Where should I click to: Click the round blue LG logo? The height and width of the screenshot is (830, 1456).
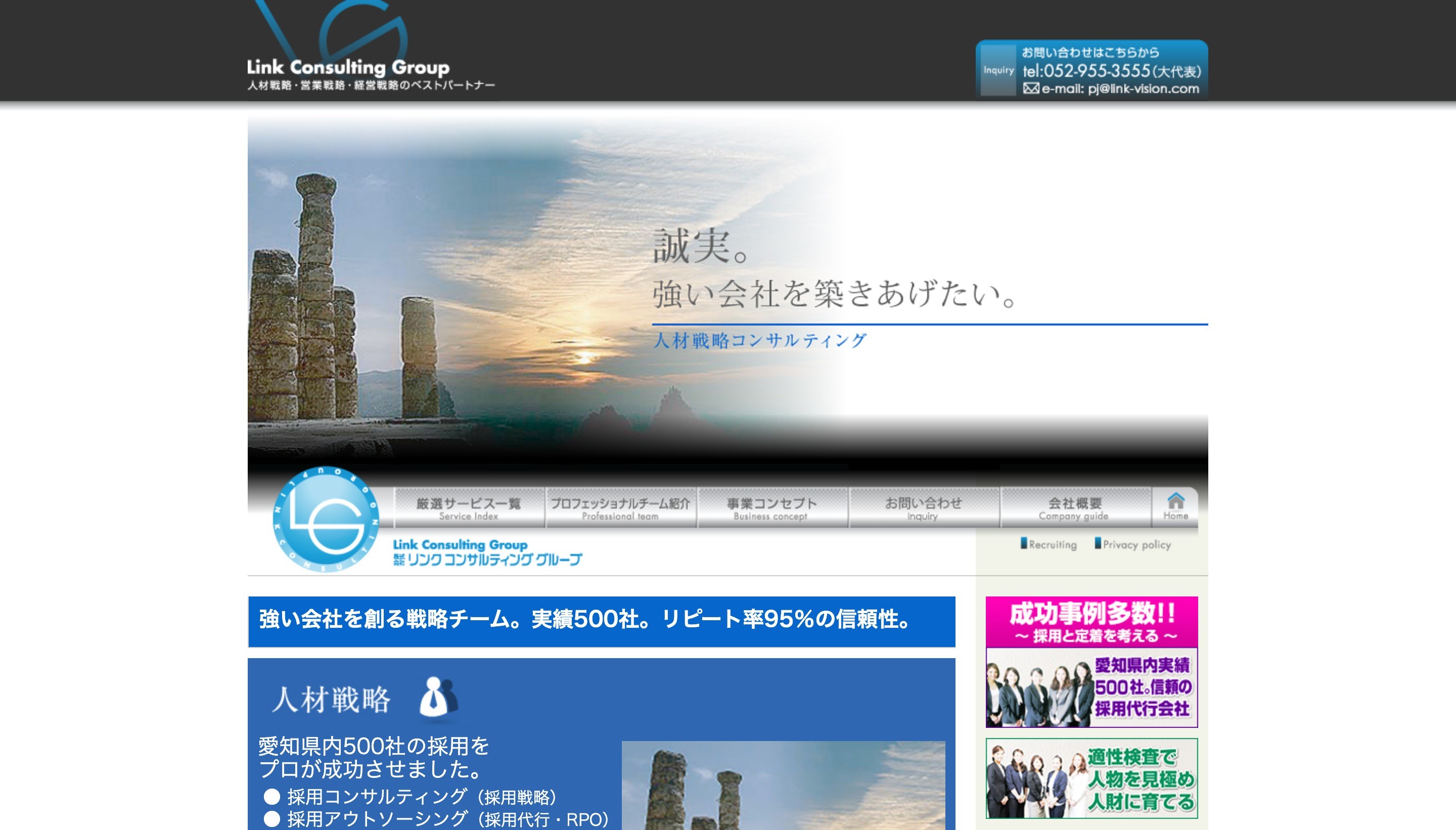click(326, 519)
